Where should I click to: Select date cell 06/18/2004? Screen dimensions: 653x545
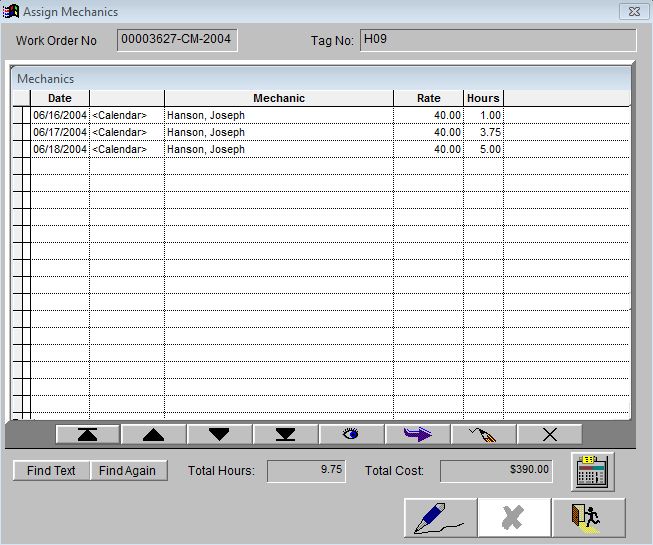click(60, 149)
